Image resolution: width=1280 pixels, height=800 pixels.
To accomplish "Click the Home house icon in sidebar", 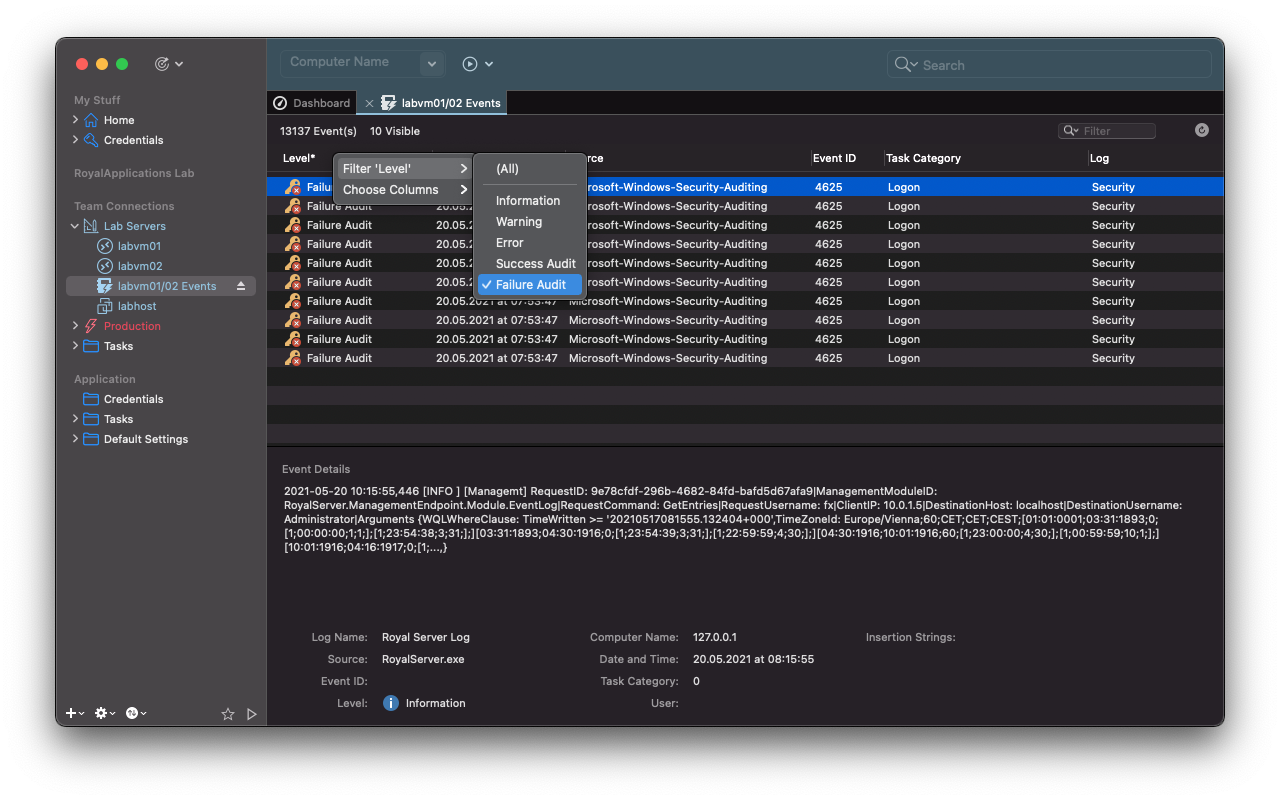I will click(x=91, y=120).
